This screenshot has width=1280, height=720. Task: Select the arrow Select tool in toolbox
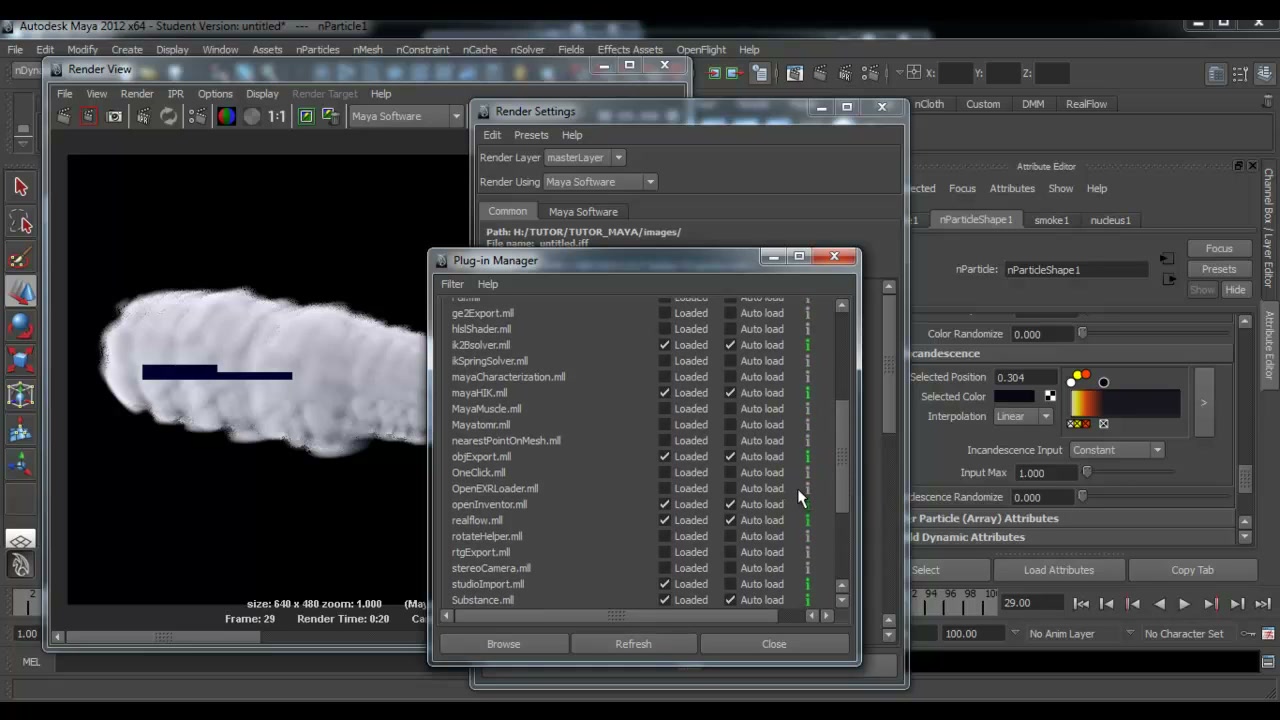(21, 187)
